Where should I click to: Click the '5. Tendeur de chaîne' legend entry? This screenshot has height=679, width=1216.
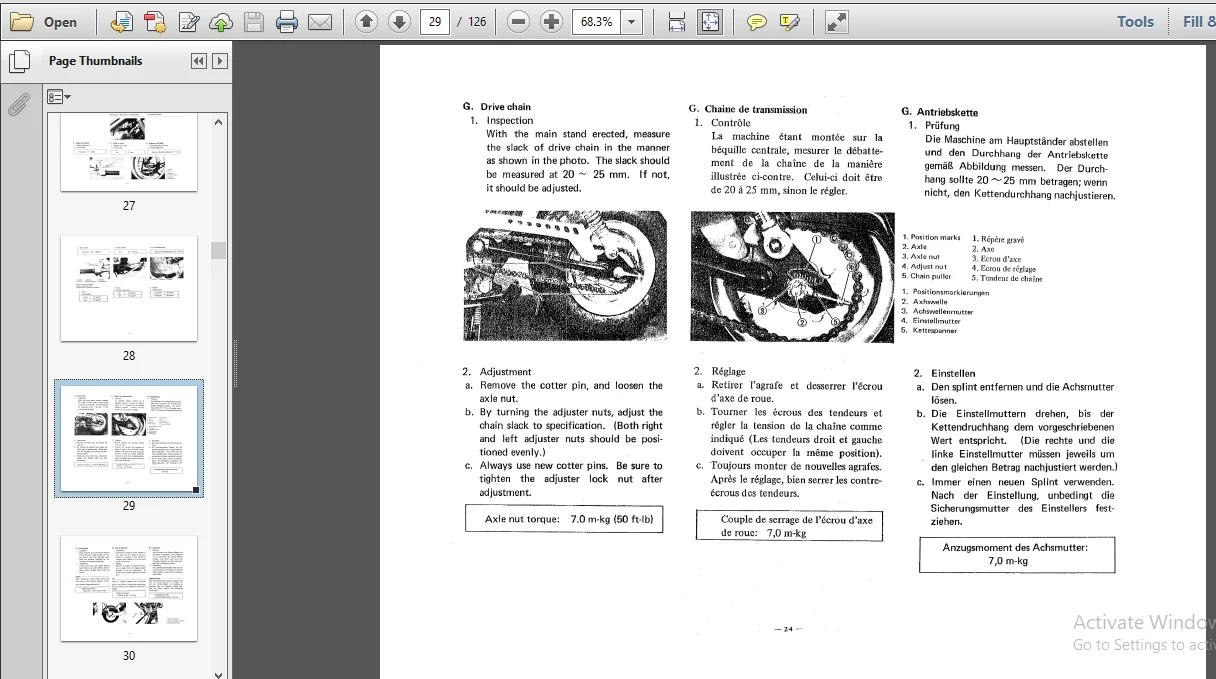click(x=1007, y=278)
